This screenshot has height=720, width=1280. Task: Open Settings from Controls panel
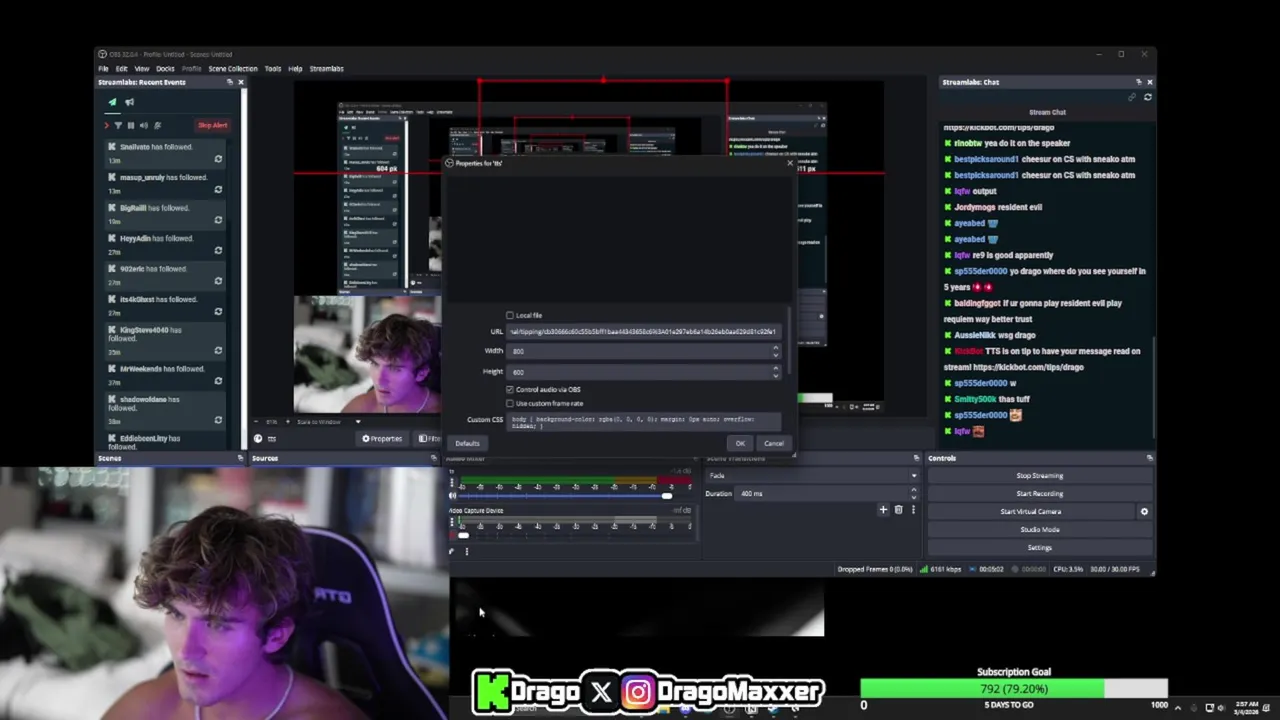1040,548
